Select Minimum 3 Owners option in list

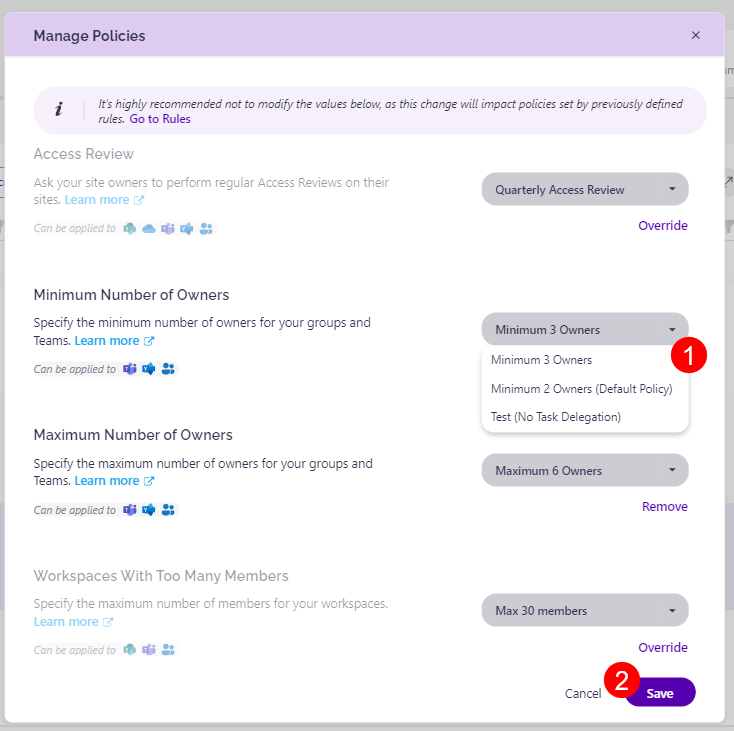click(x=541, y=360)
